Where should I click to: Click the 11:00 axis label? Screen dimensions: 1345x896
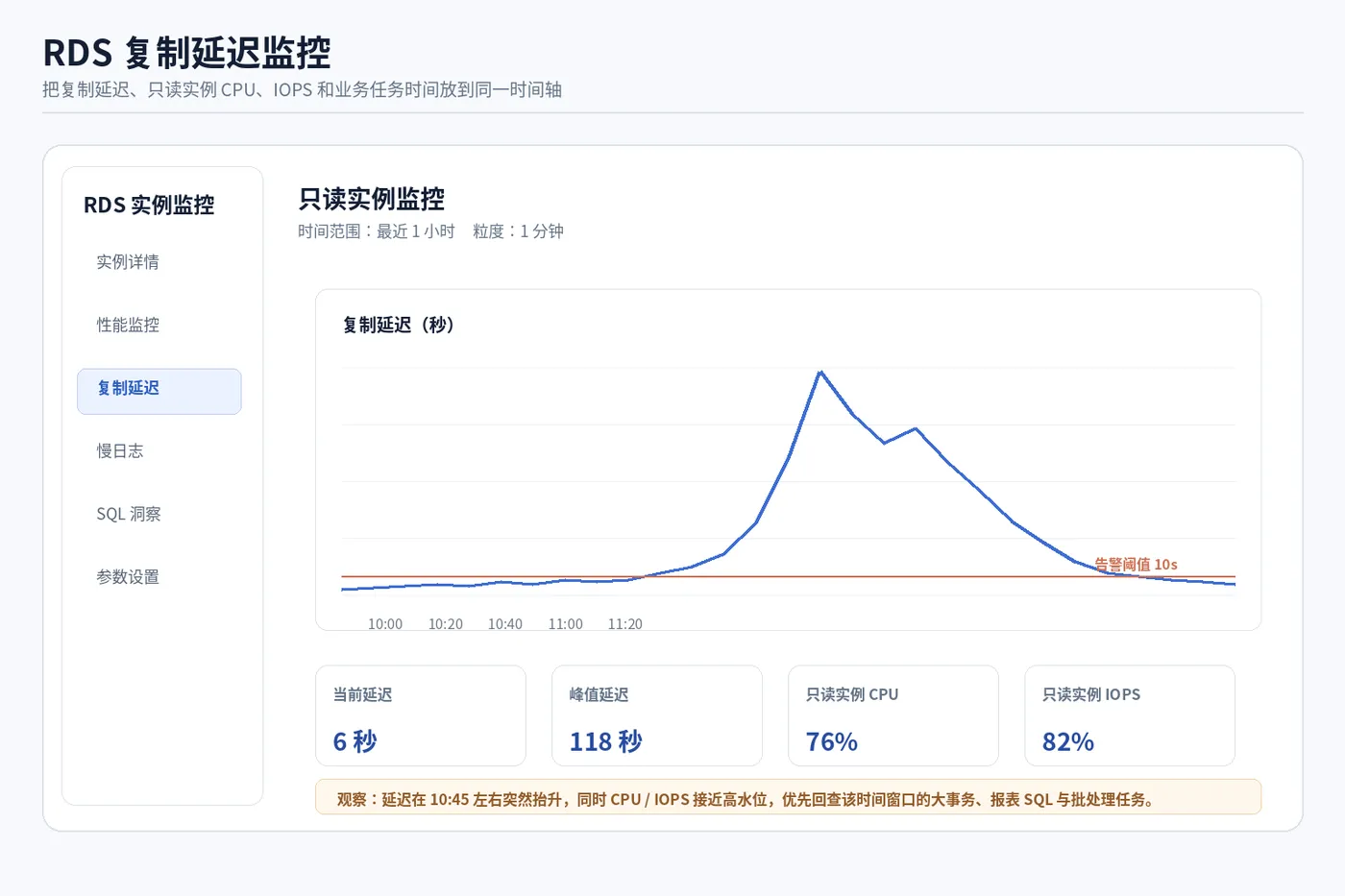(x=566, y=624)
